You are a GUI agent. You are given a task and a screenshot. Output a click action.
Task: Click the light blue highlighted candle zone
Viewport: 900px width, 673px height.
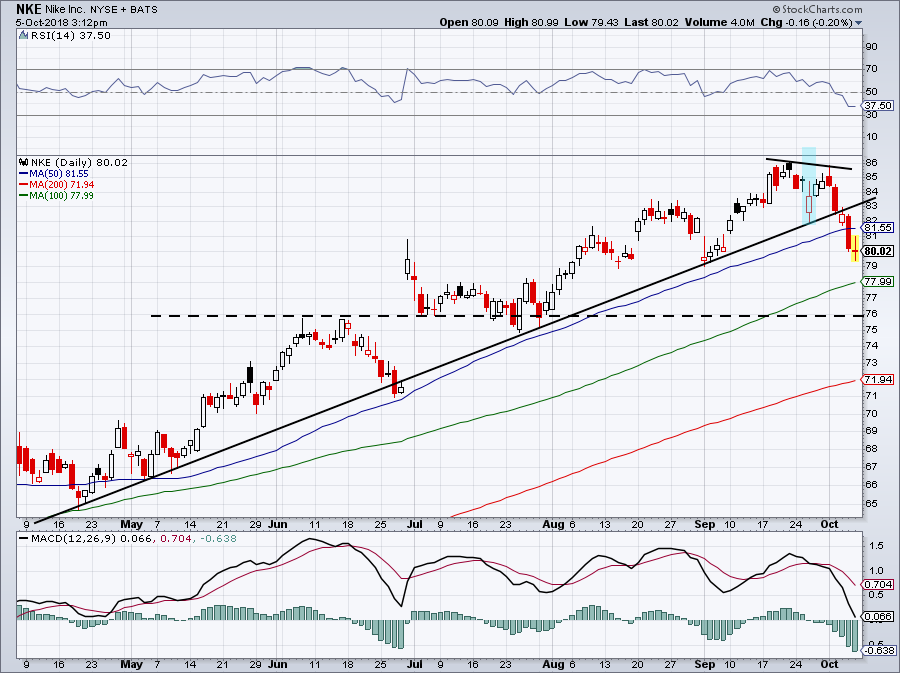click(x=809, y=185)
